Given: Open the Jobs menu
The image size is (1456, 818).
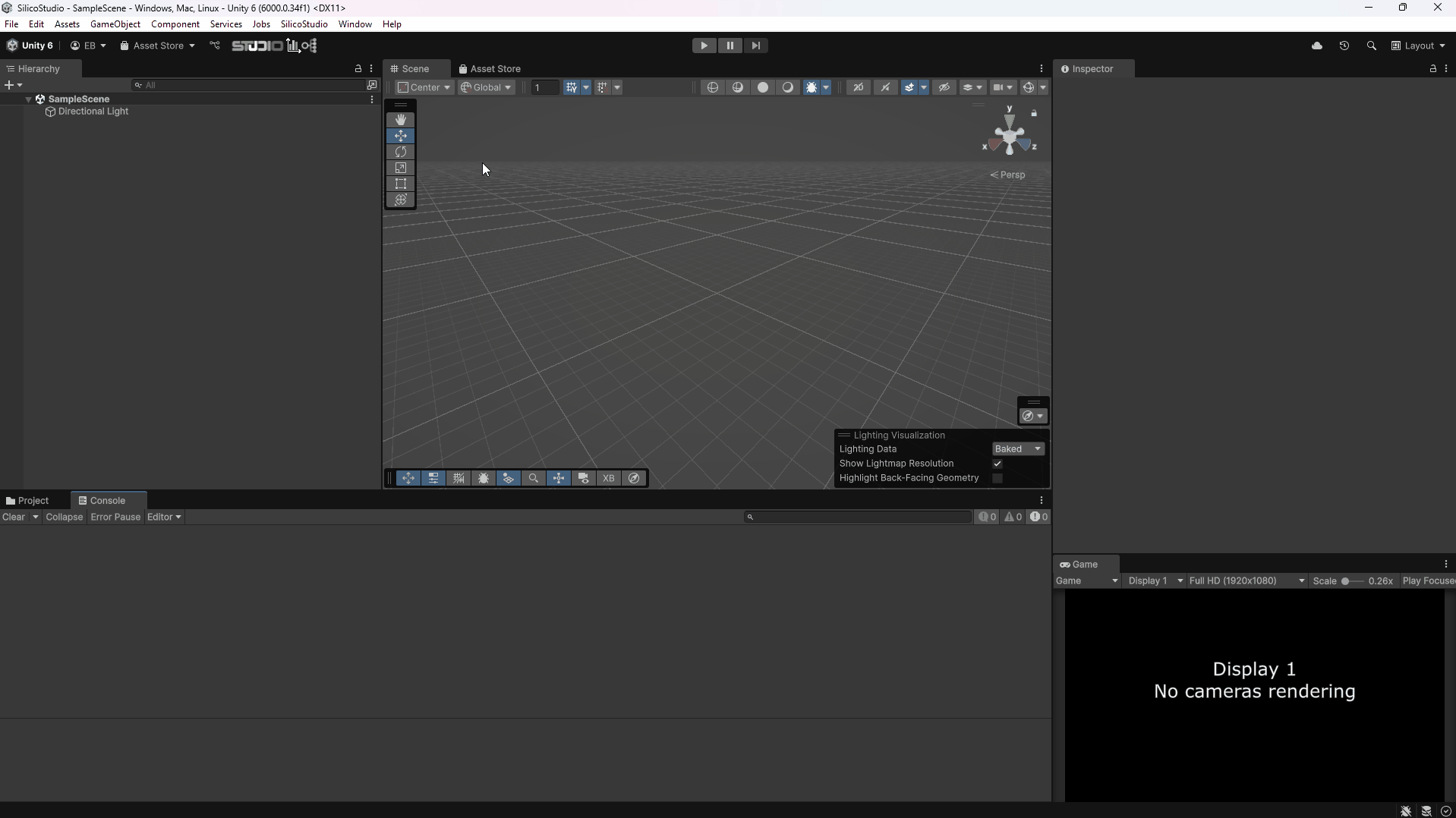Looking at the screenshot, I should (x=261, y=24).
